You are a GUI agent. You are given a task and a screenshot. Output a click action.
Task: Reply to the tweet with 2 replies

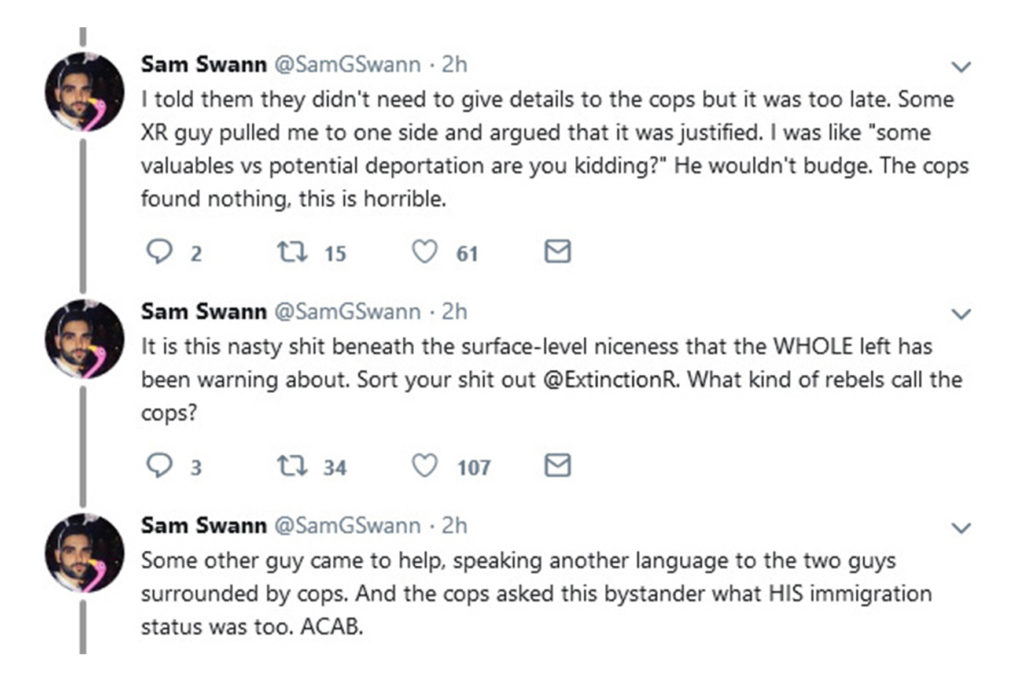click(x=160, y=253)
